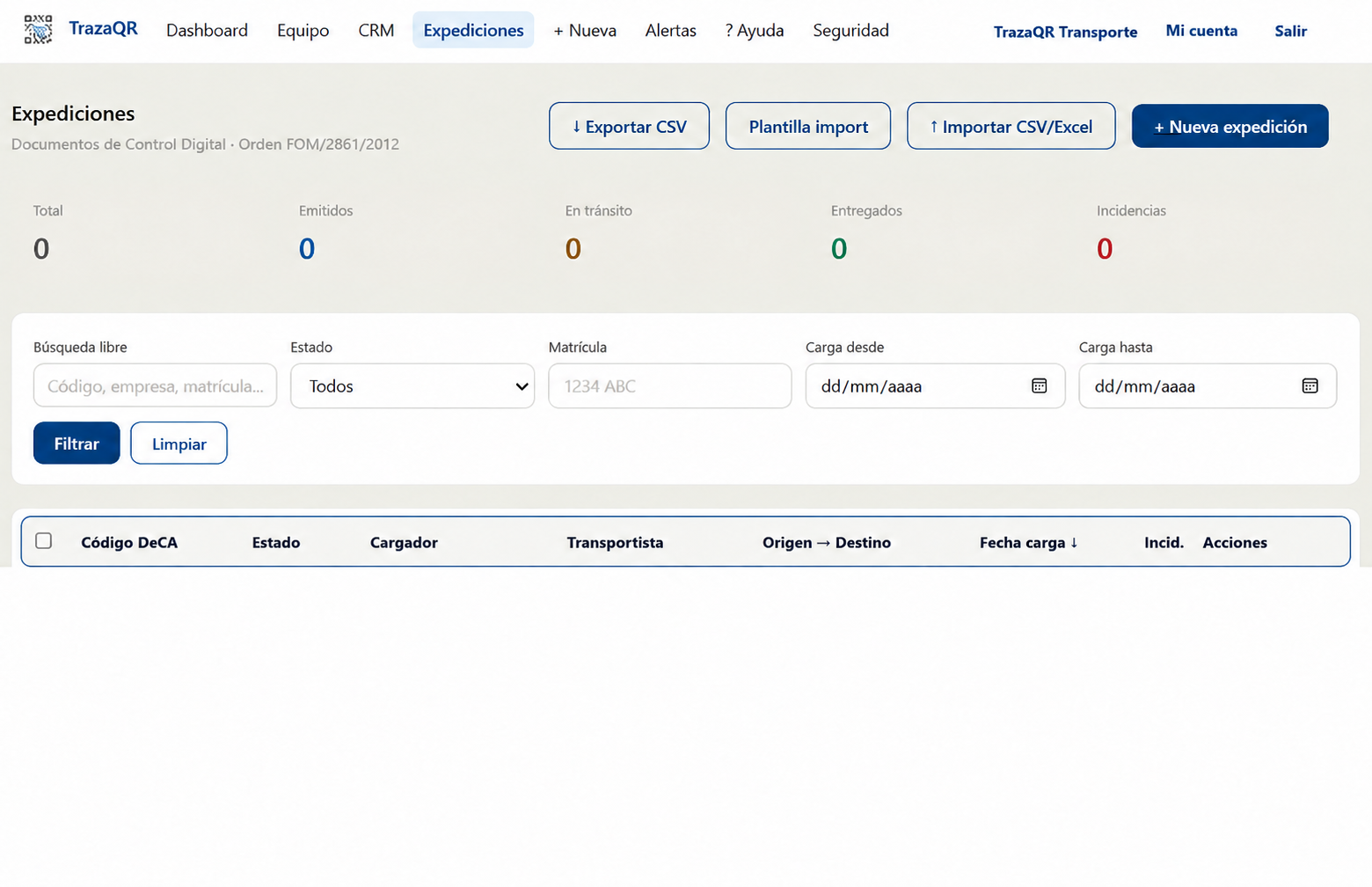Select the Expediciones nav tab
The image size is (1372, 887).
473,30
